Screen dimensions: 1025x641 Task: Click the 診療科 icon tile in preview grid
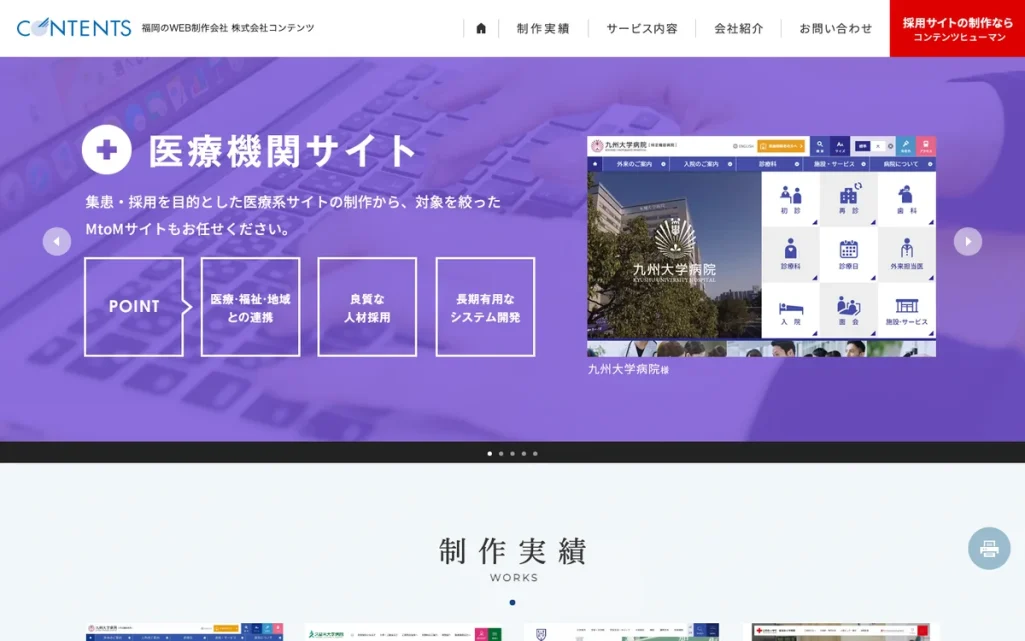(790, 255)
